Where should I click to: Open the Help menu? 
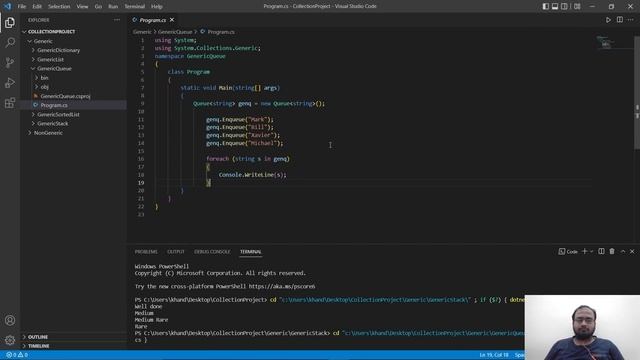point(157,7)
